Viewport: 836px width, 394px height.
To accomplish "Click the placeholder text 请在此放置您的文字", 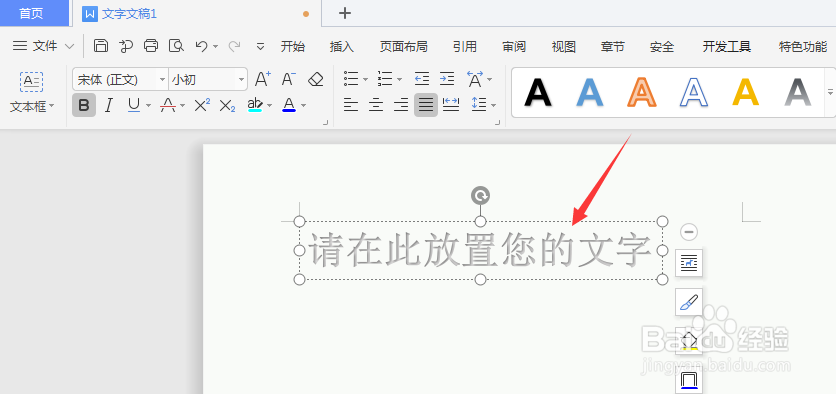I will coord(480,250).
